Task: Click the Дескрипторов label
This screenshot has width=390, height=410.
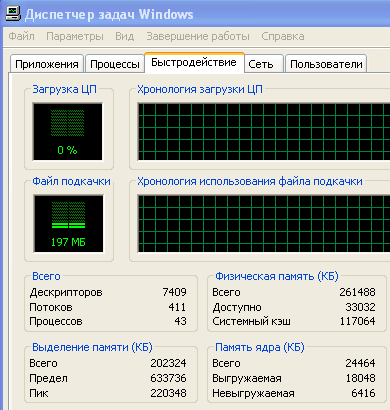Action: (66, 292)
